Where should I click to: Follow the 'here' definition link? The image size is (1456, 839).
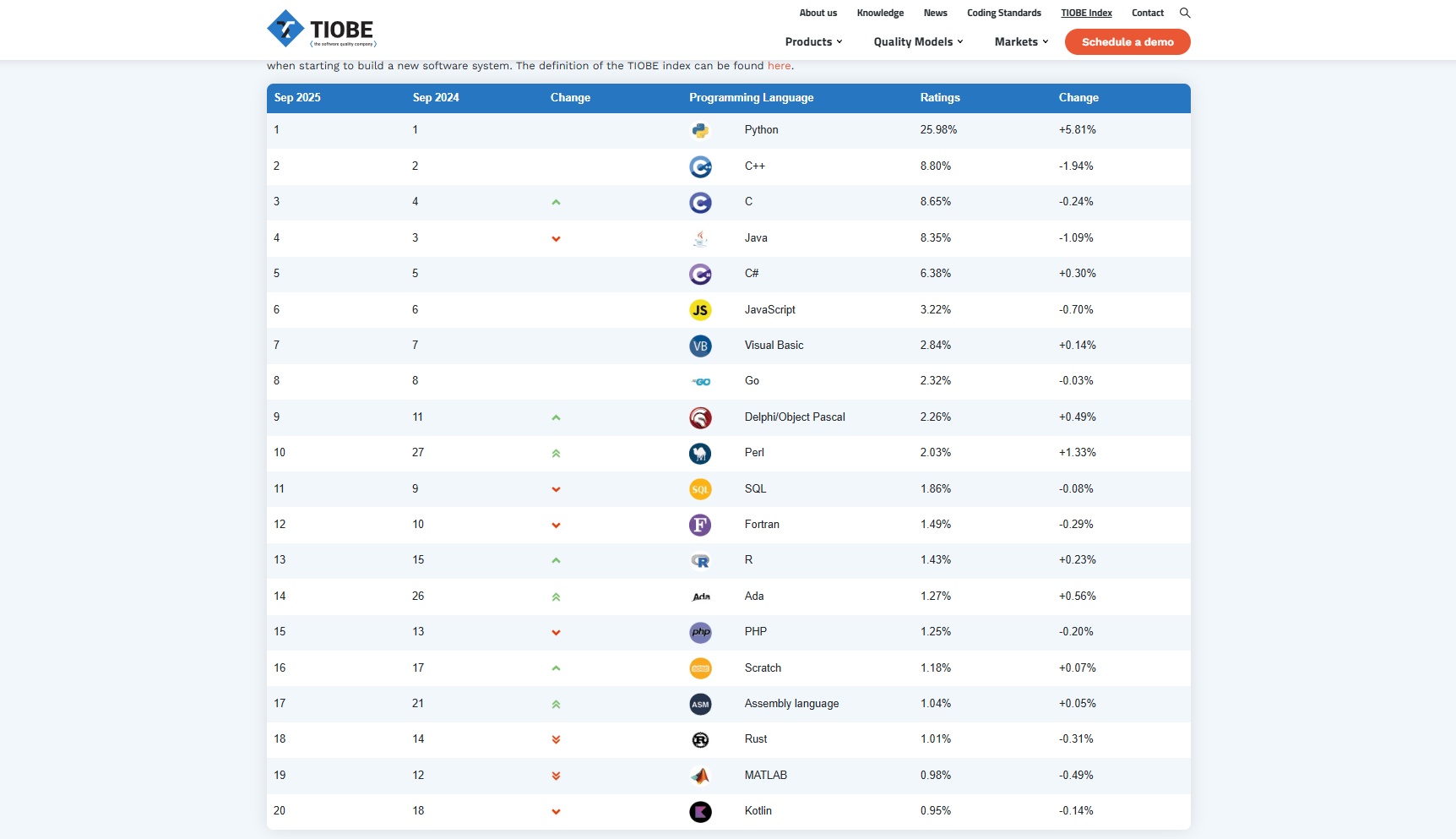click(779, 66)
